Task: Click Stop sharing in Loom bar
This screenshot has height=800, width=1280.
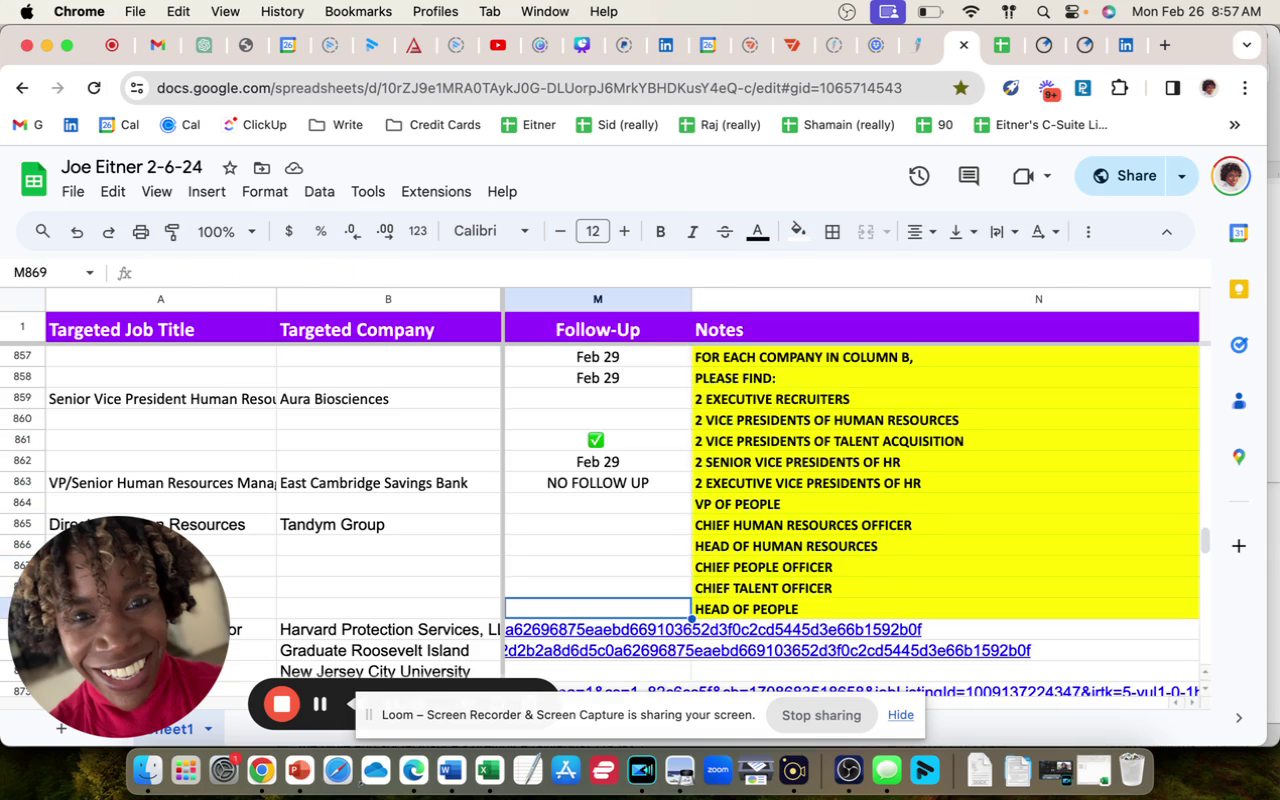Action: point(821,715)
